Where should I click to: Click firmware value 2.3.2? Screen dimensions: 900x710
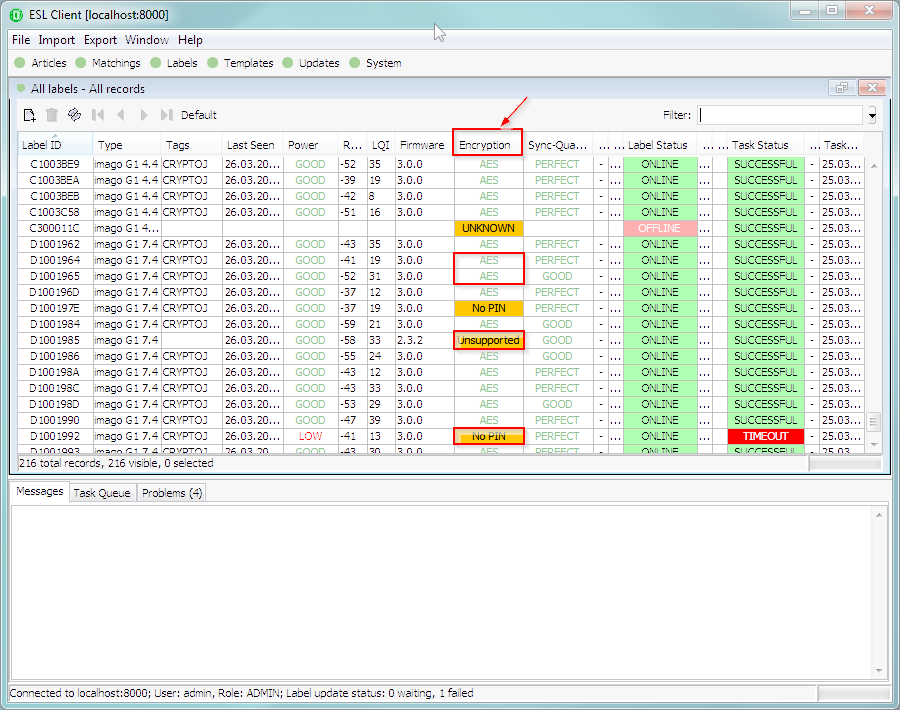(x=410, y=340)
